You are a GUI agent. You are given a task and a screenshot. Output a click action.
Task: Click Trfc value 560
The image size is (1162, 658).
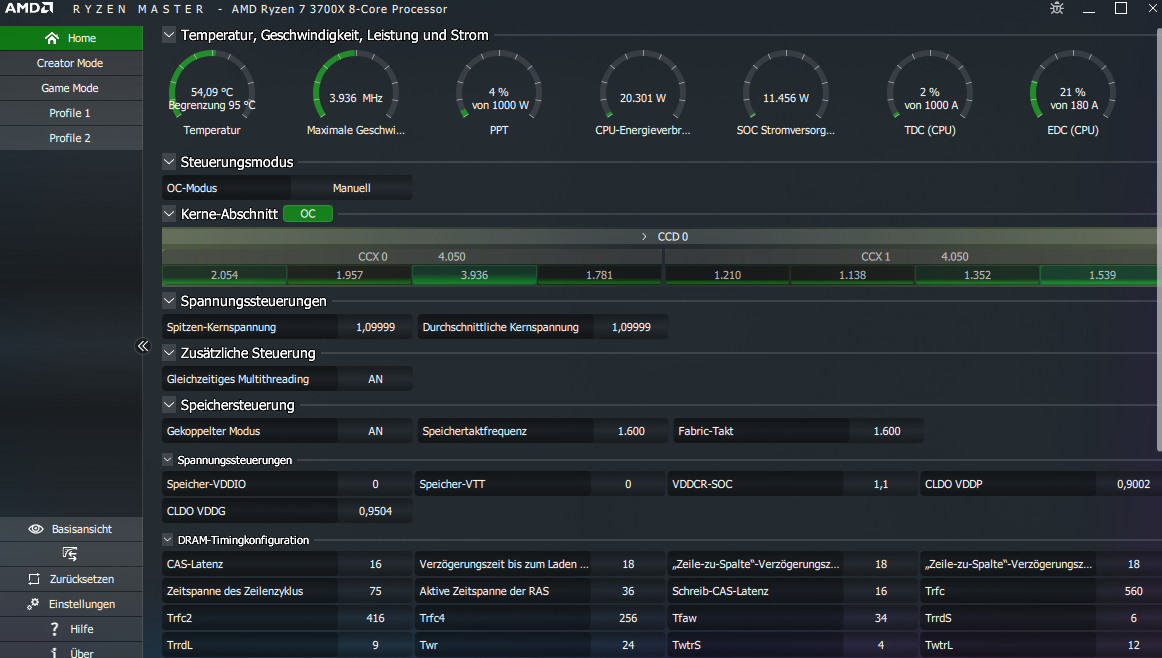coord(1129,591)
